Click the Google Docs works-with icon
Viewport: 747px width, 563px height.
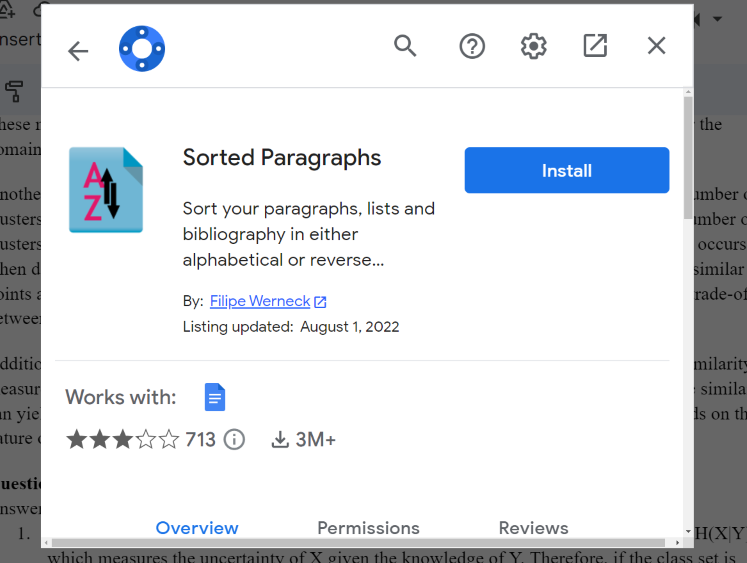point(215,397)
